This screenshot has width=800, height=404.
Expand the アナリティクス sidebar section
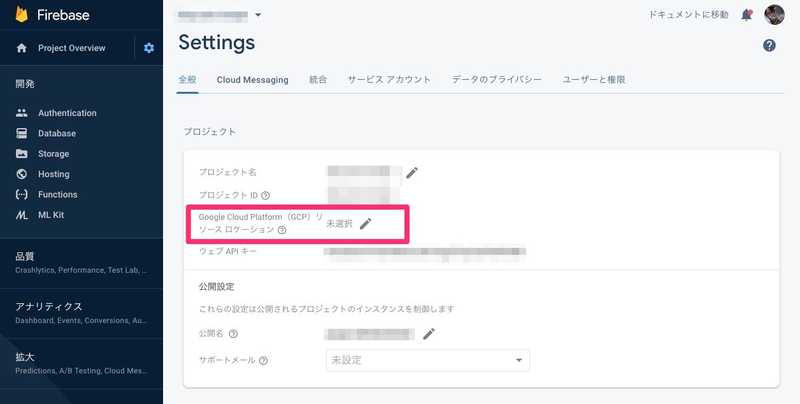tap(82, 313)
